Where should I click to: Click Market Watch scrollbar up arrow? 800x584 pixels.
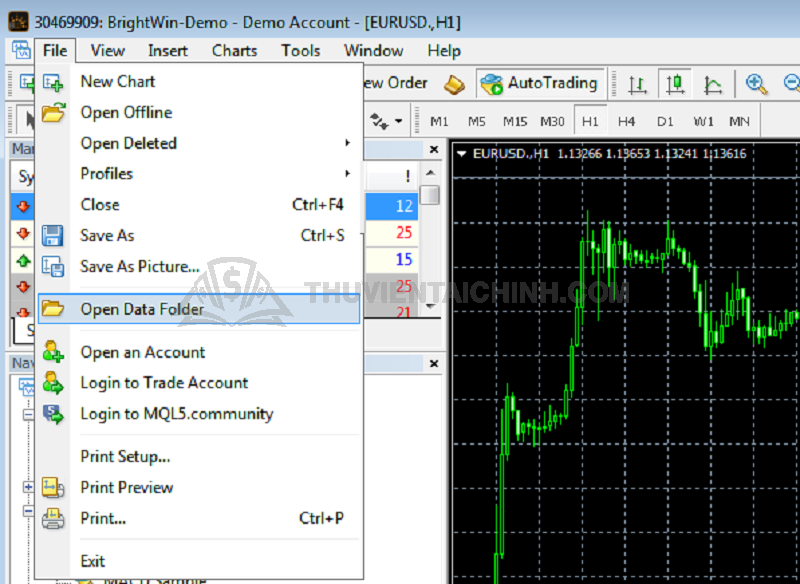click(430, 173)
